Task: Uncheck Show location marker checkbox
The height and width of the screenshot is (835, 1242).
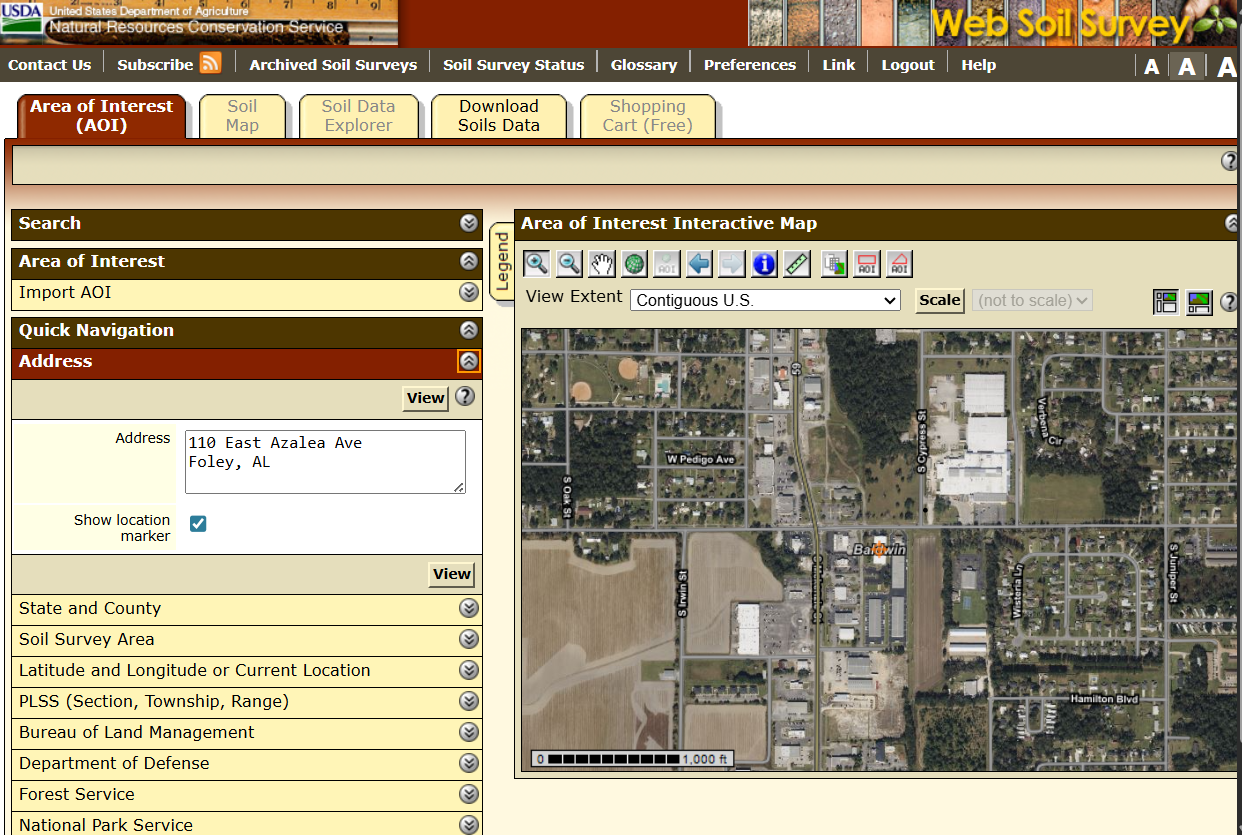Action: (x=198, y=524)
